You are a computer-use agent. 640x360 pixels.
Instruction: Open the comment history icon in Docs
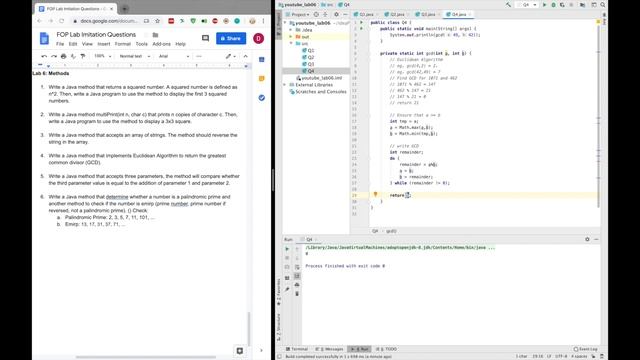[205, 38]
